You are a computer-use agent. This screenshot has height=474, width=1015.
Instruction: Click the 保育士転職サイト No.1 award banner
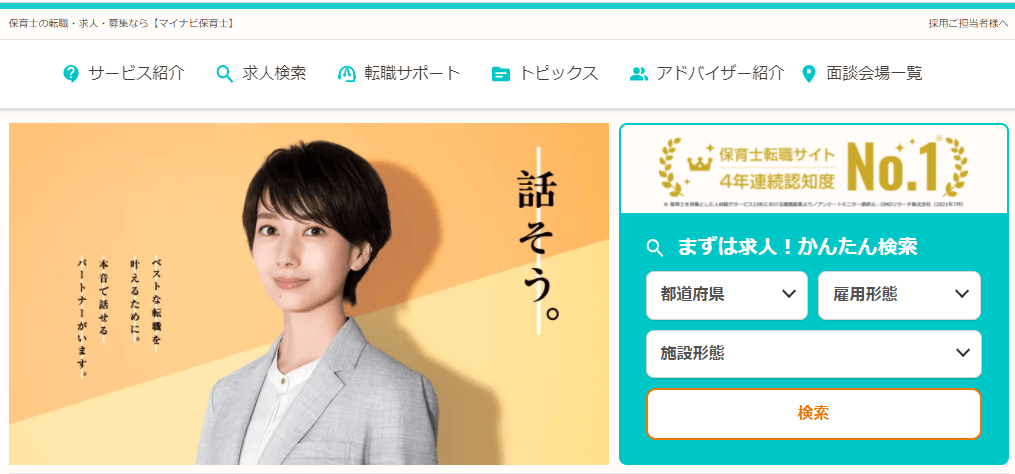click(x=814, y=168)
